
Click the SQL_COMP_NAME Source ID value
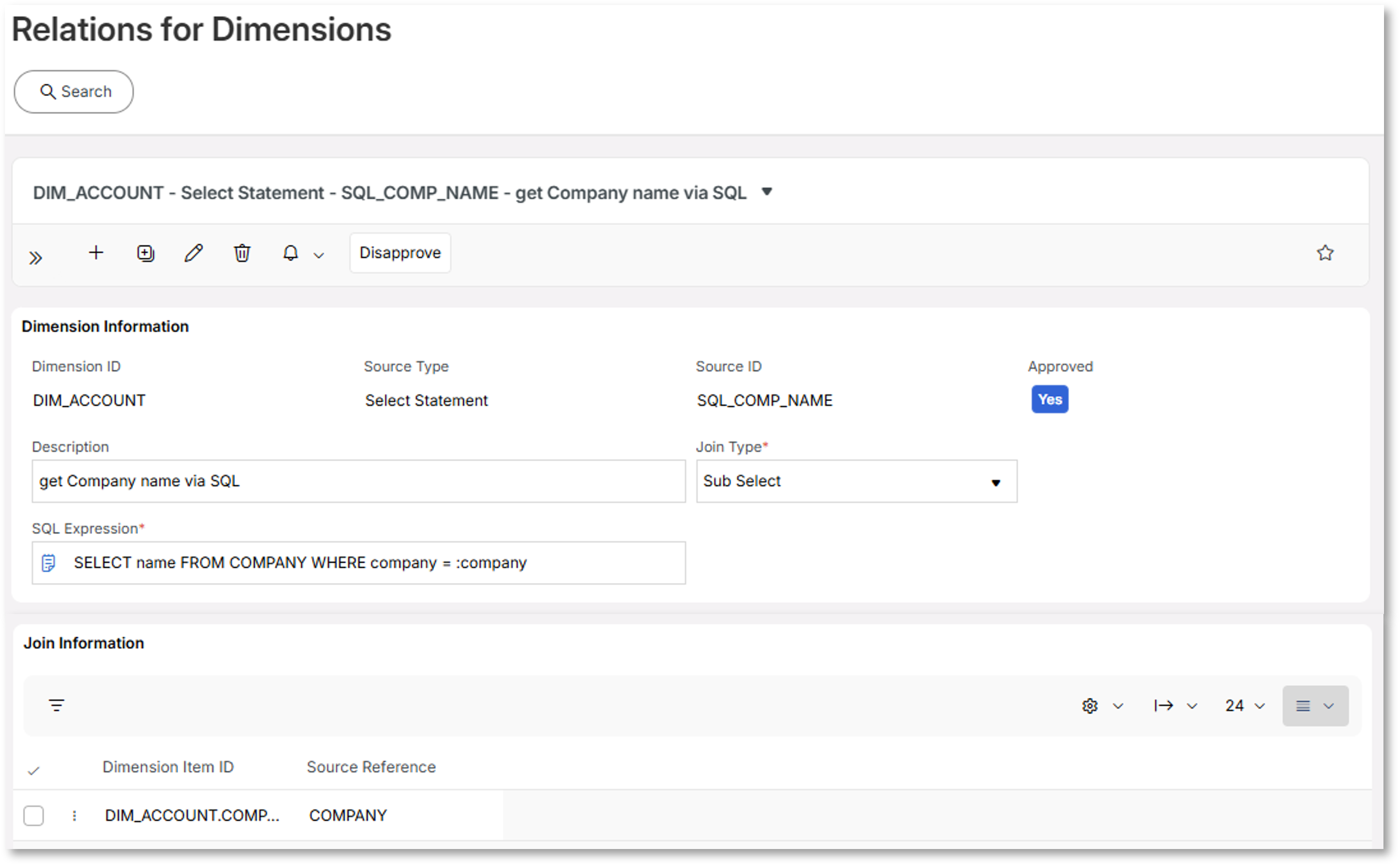pos(764,401)
